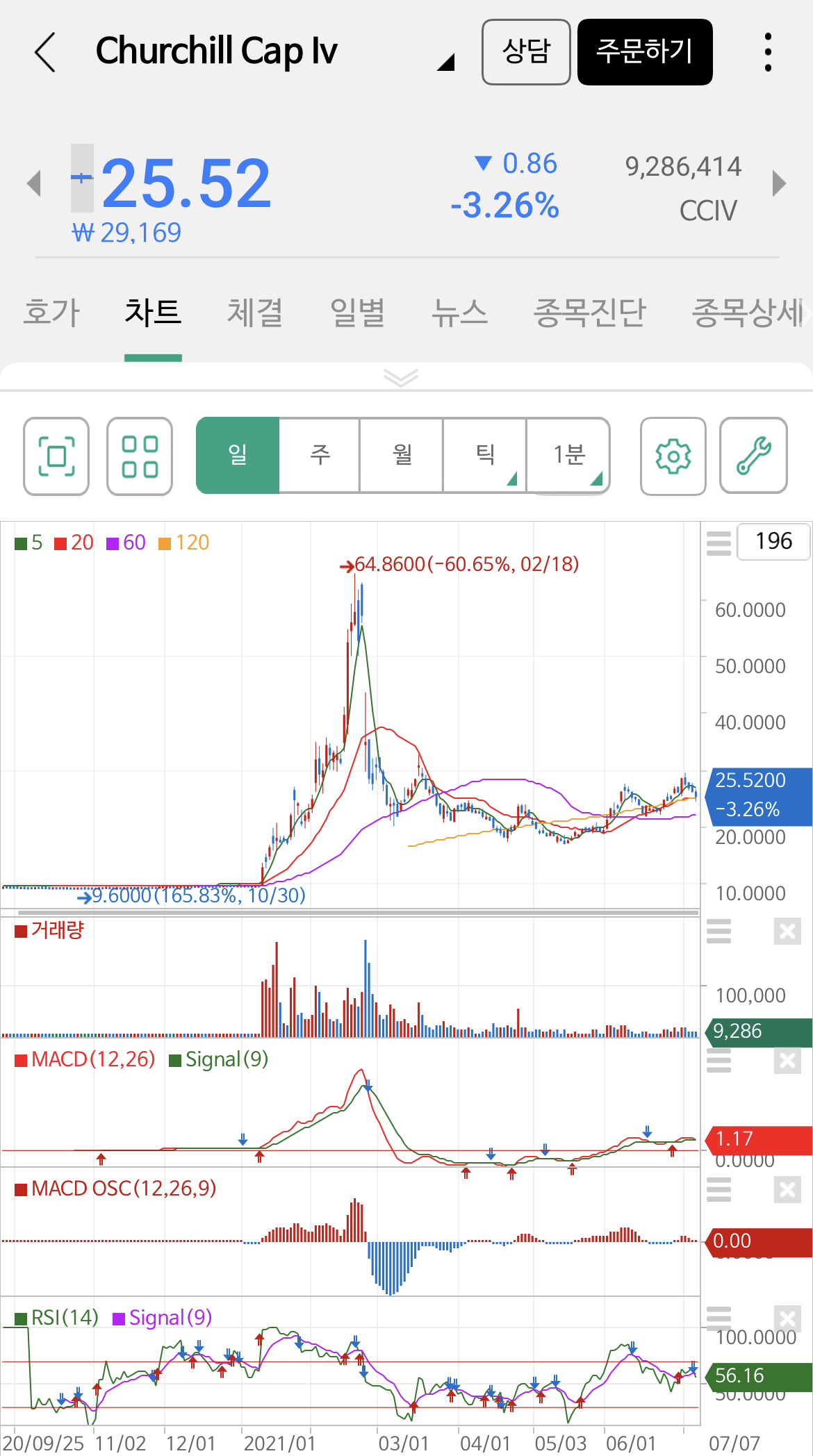Click the 64.8600 high price marker
The image size is (813, 1456).
(459, 564)
